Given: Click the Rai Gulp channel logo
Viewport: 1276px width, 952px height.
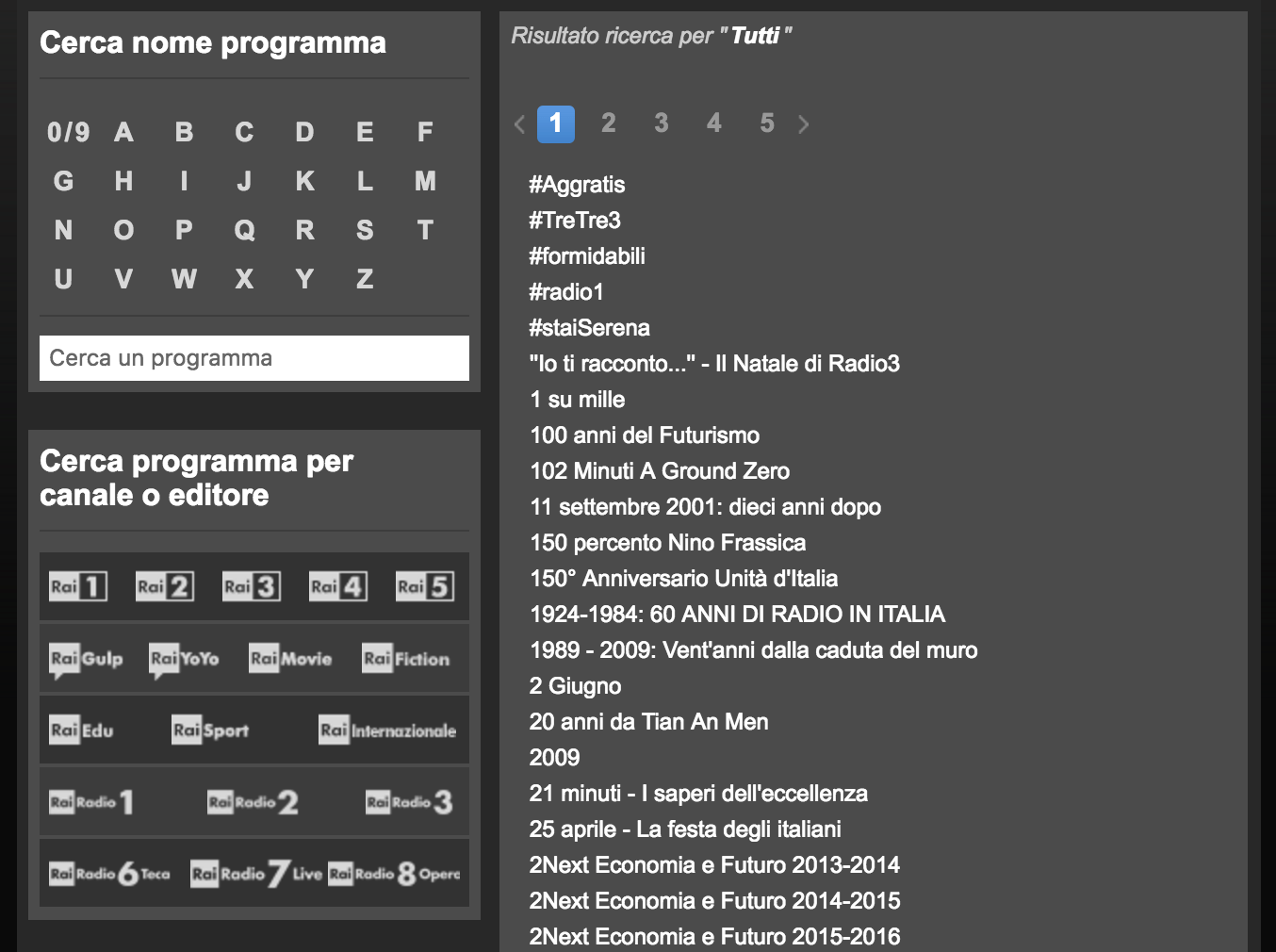Looking at the screenshot, I should (86, 659).
